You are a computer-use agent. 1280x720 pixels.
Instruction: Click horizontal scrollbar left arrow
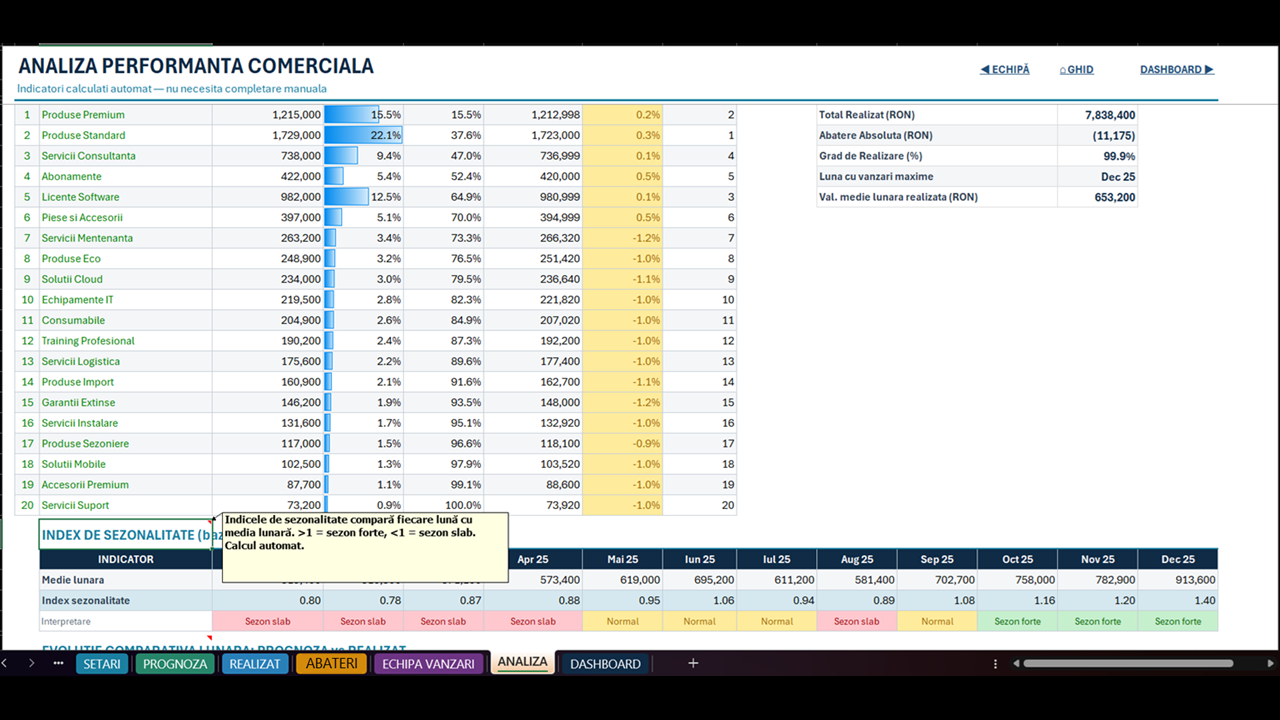pyautogui.click(x=1016, y=663)
